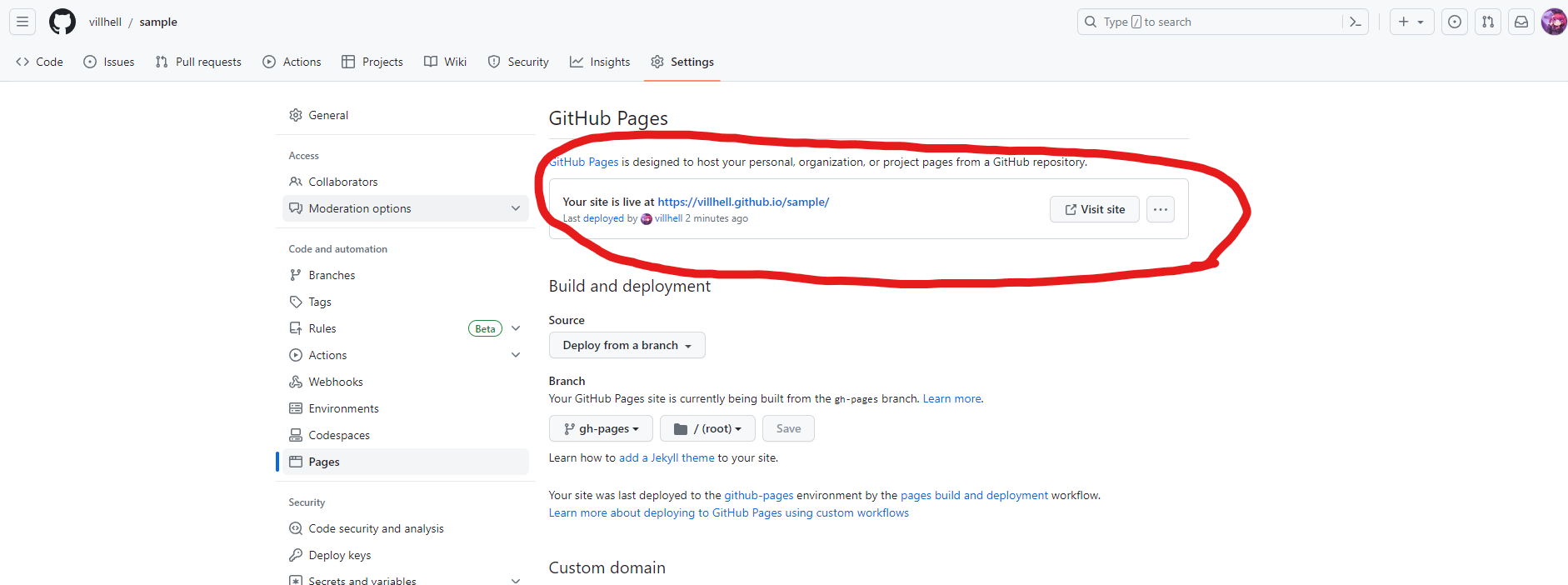
Task: Open the repository Actions tab
Action: pyautogui.click(x=292, y=62)
